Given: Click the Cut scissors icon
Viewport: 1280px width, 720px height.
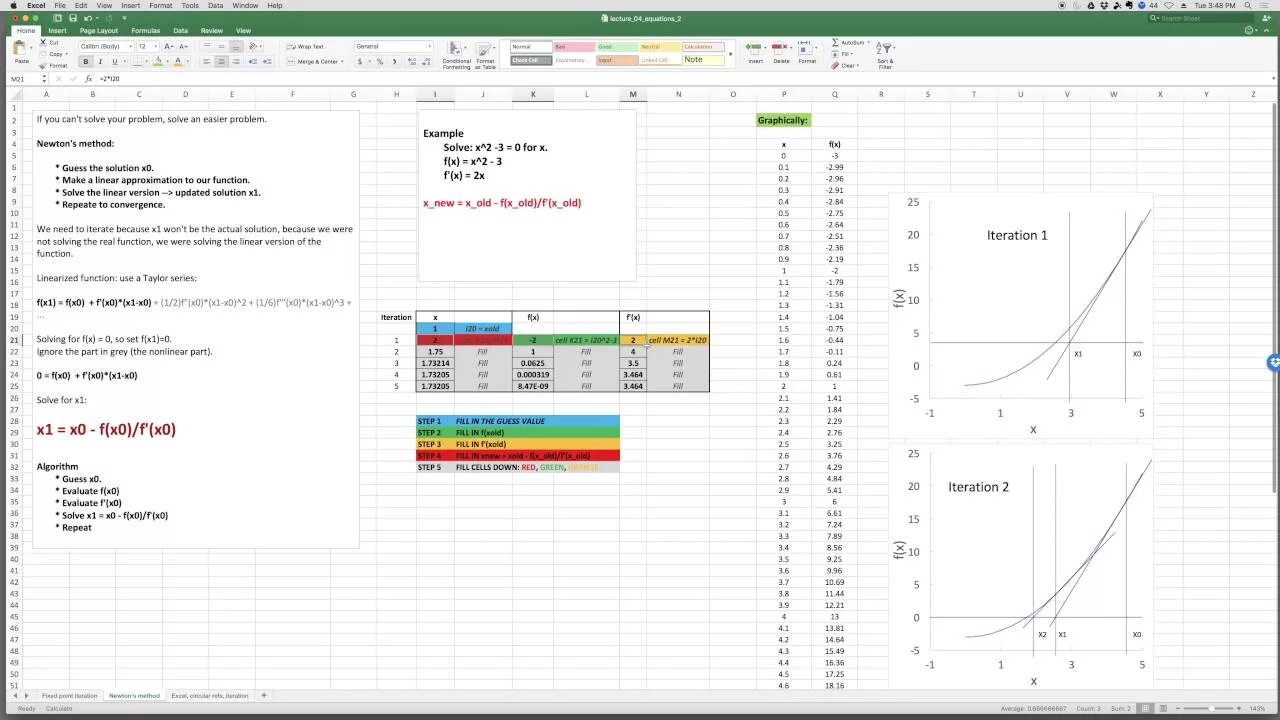Looking at the screenshot, I should pyautogui.click(x=43, y=43).
